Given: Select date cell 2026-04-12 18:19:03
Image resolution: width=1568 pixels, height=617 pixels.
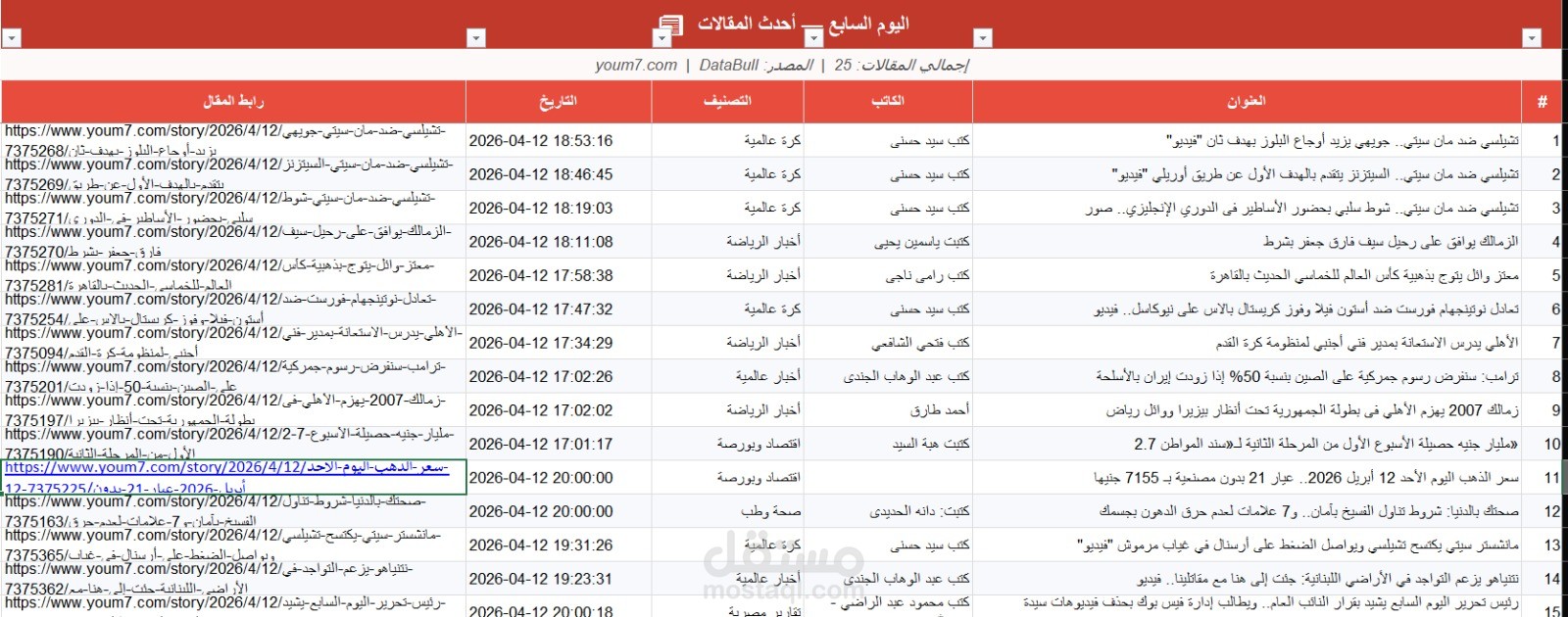Looking at the screenshot, I should (x=559, y=208).
